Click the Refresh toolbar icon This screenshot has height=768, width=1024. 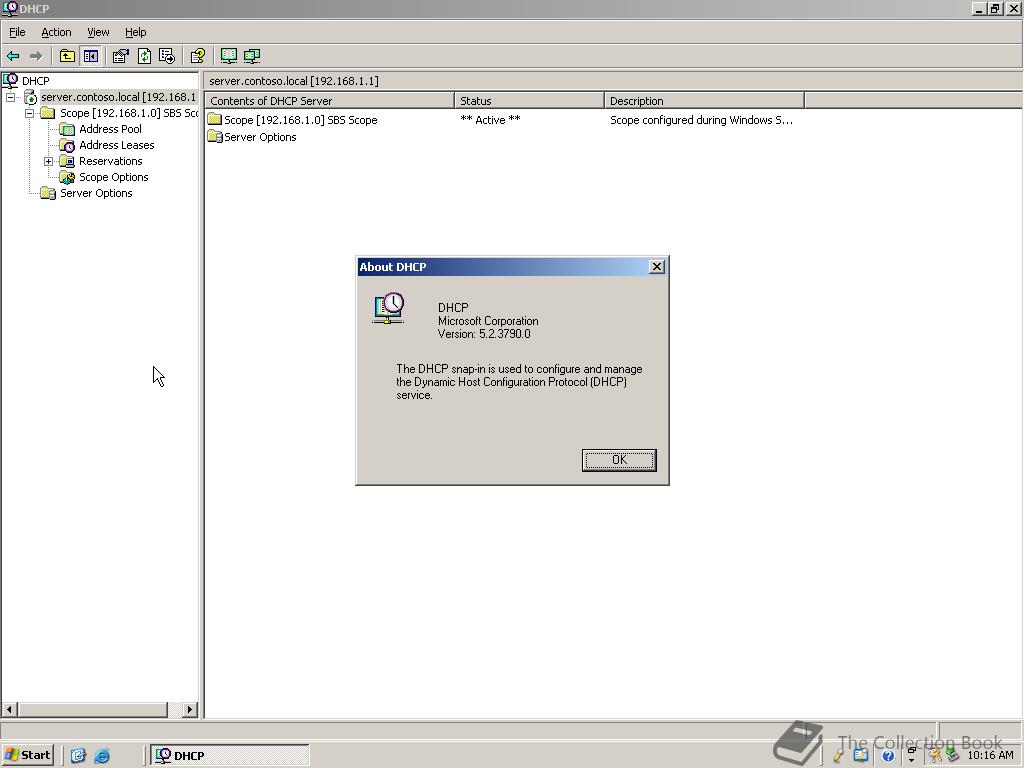[144, 56]
